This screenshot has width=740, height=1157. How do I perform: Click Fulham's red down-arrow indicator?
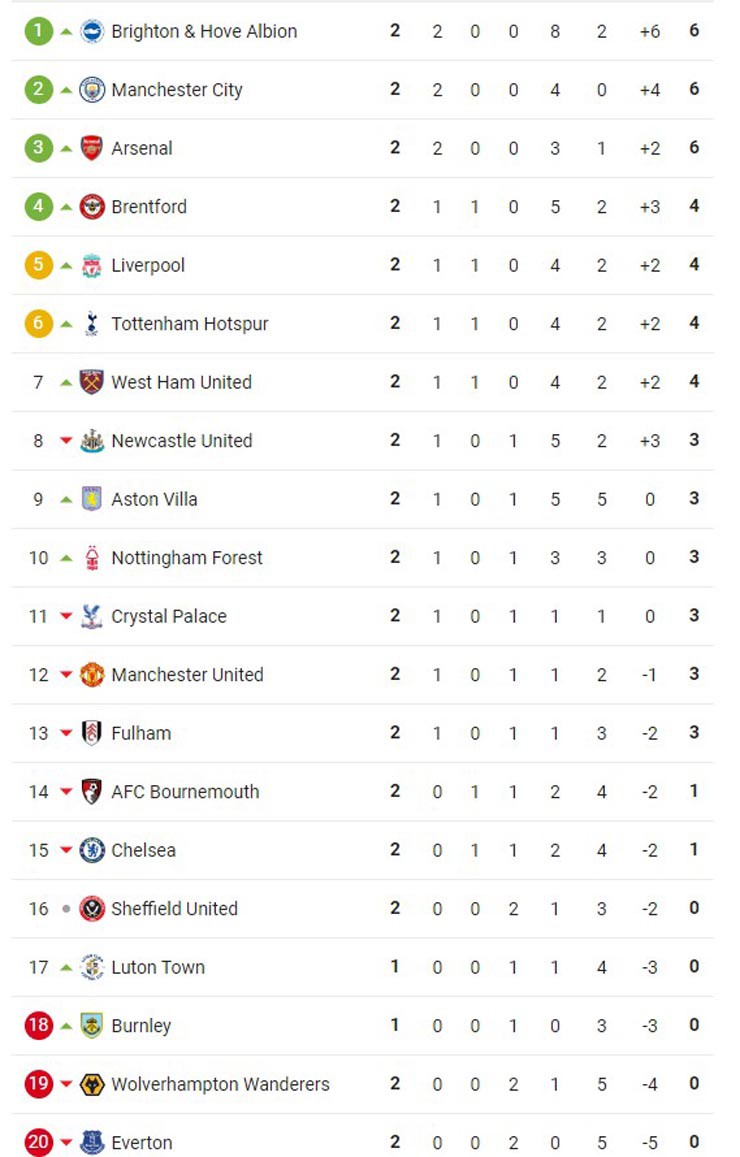pos(66,733)
